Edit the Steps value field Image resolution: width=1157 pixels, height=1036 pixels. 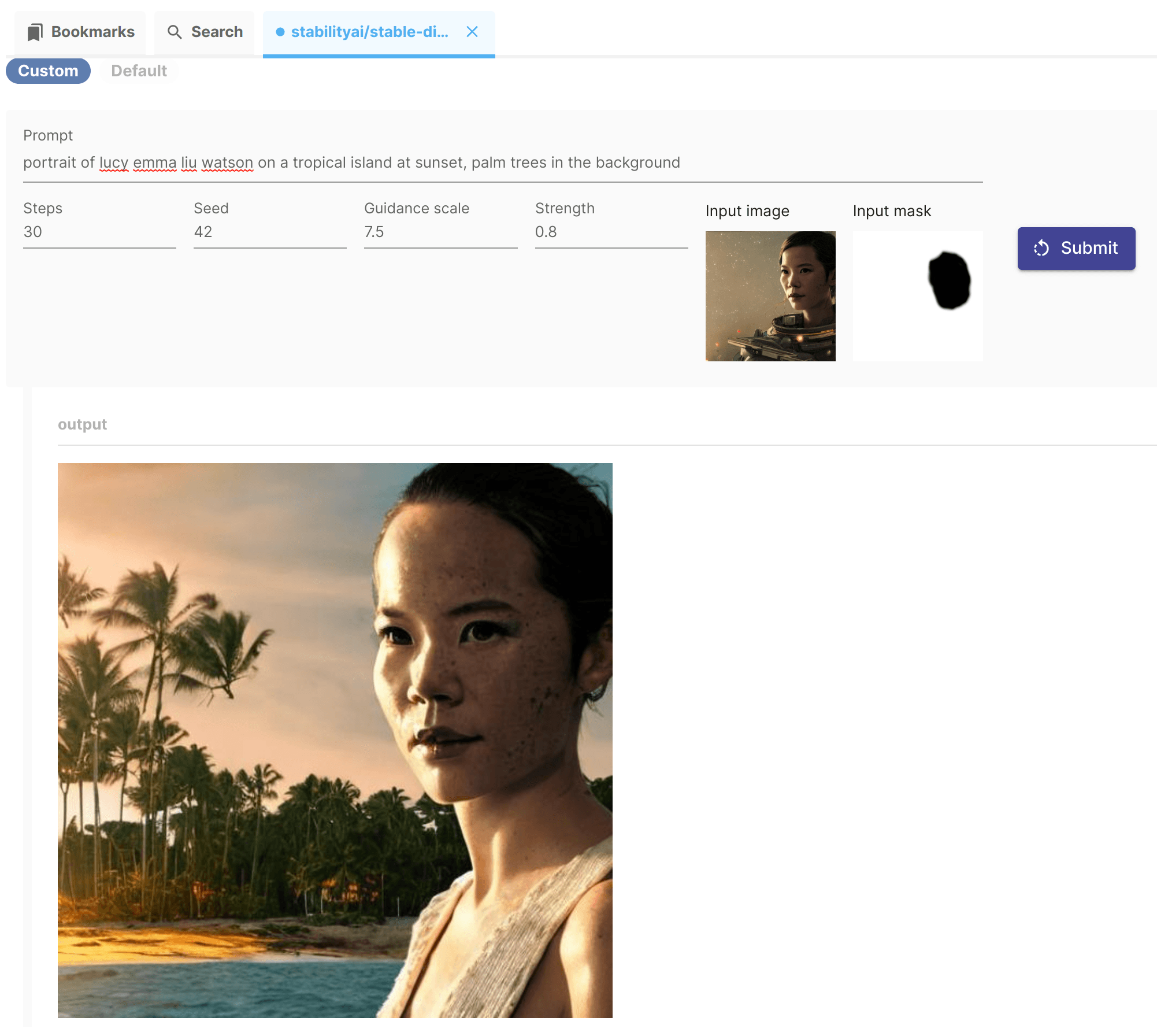pyautogui.click(x=99, y=232)
